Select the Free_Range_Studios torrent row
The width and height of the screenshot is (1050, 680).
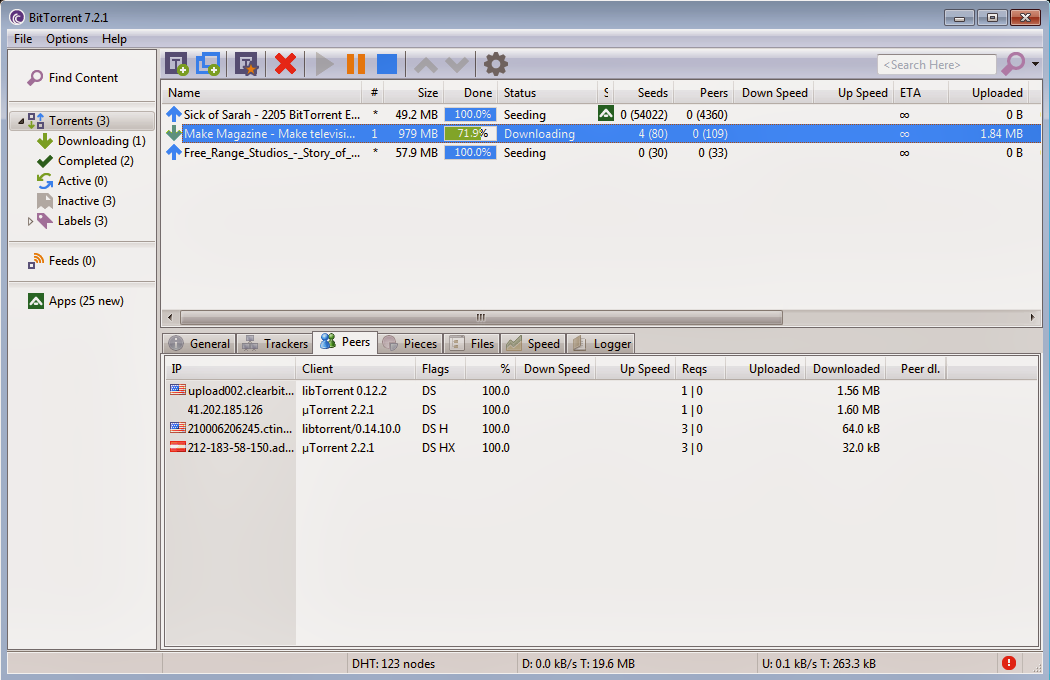point(601,153)
